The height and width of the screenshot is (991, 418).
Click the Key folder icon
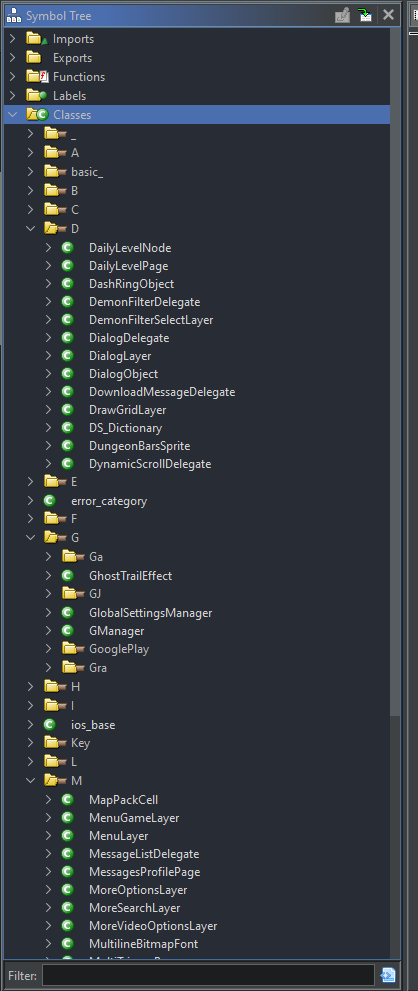coord(56,743)
